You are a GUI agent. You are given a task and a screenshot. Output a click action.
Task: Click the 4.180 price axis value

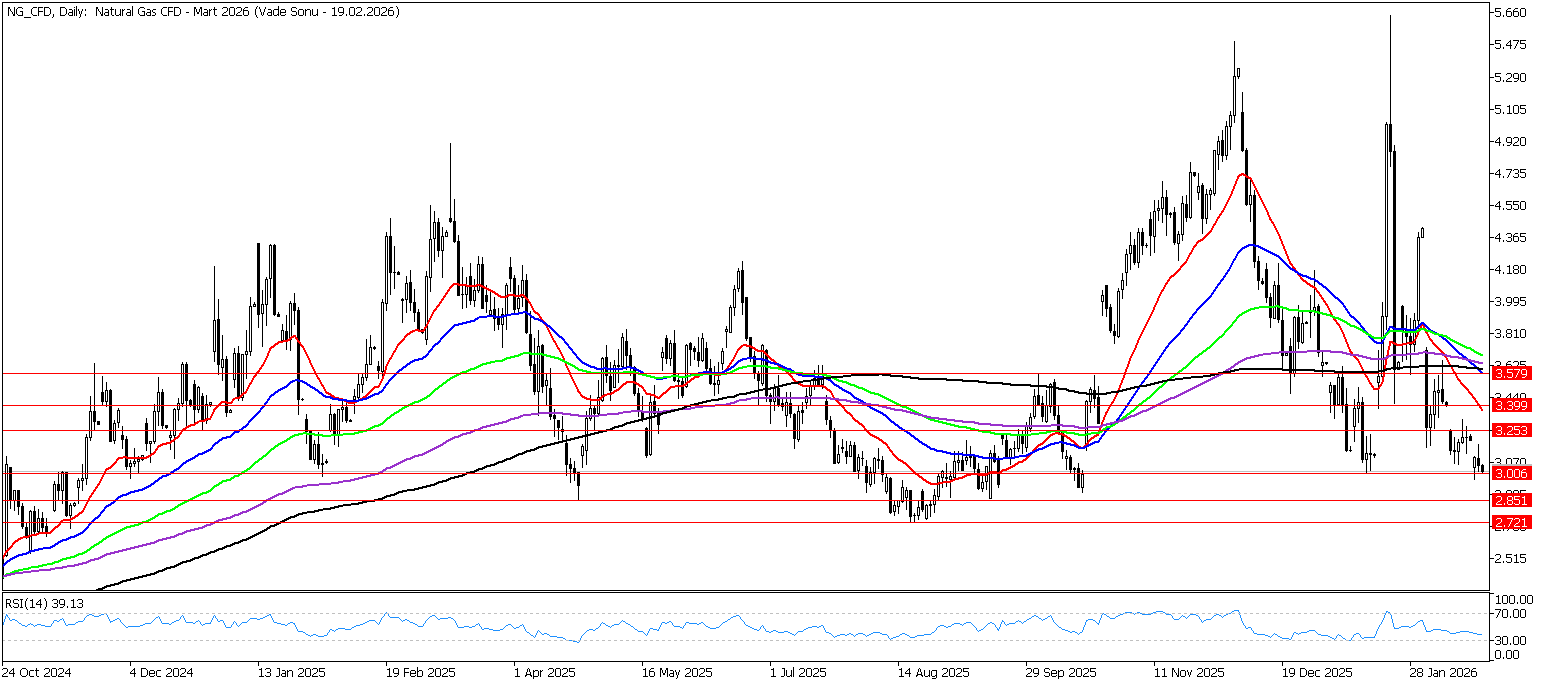1508,269
